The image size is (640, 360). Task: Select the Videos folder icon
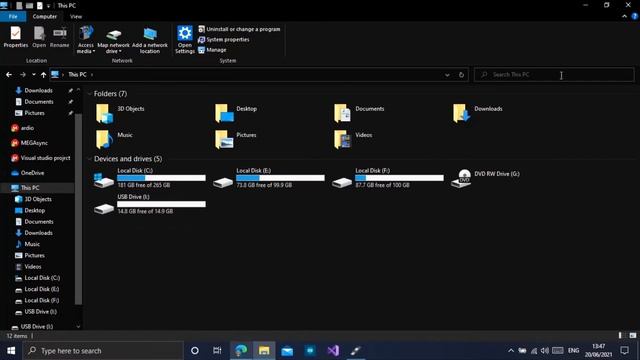pyautogui.click(x=343, y=139)
